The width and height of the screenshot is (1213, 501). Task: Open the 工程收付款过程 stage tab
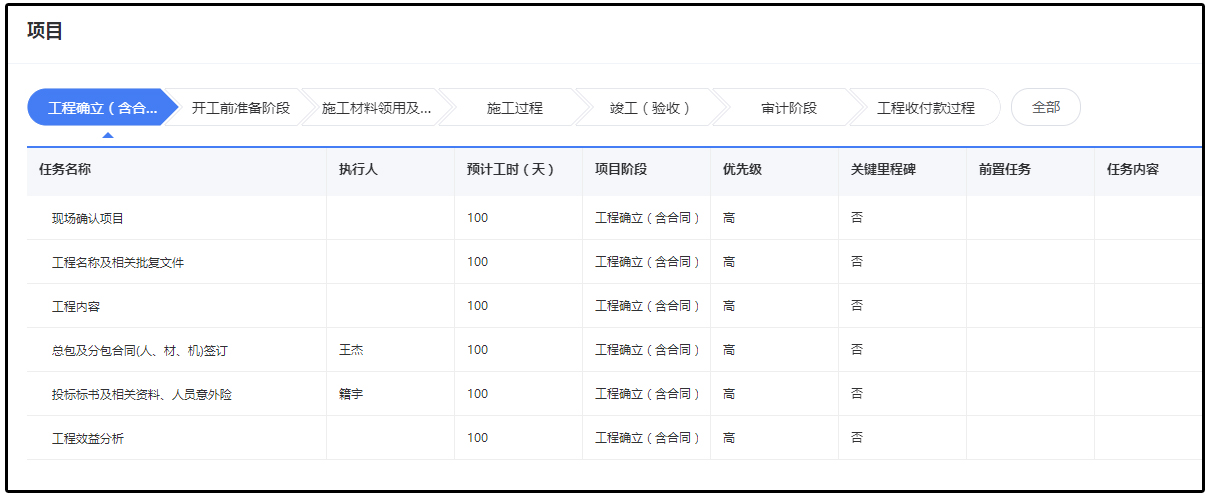coord(925,108)
